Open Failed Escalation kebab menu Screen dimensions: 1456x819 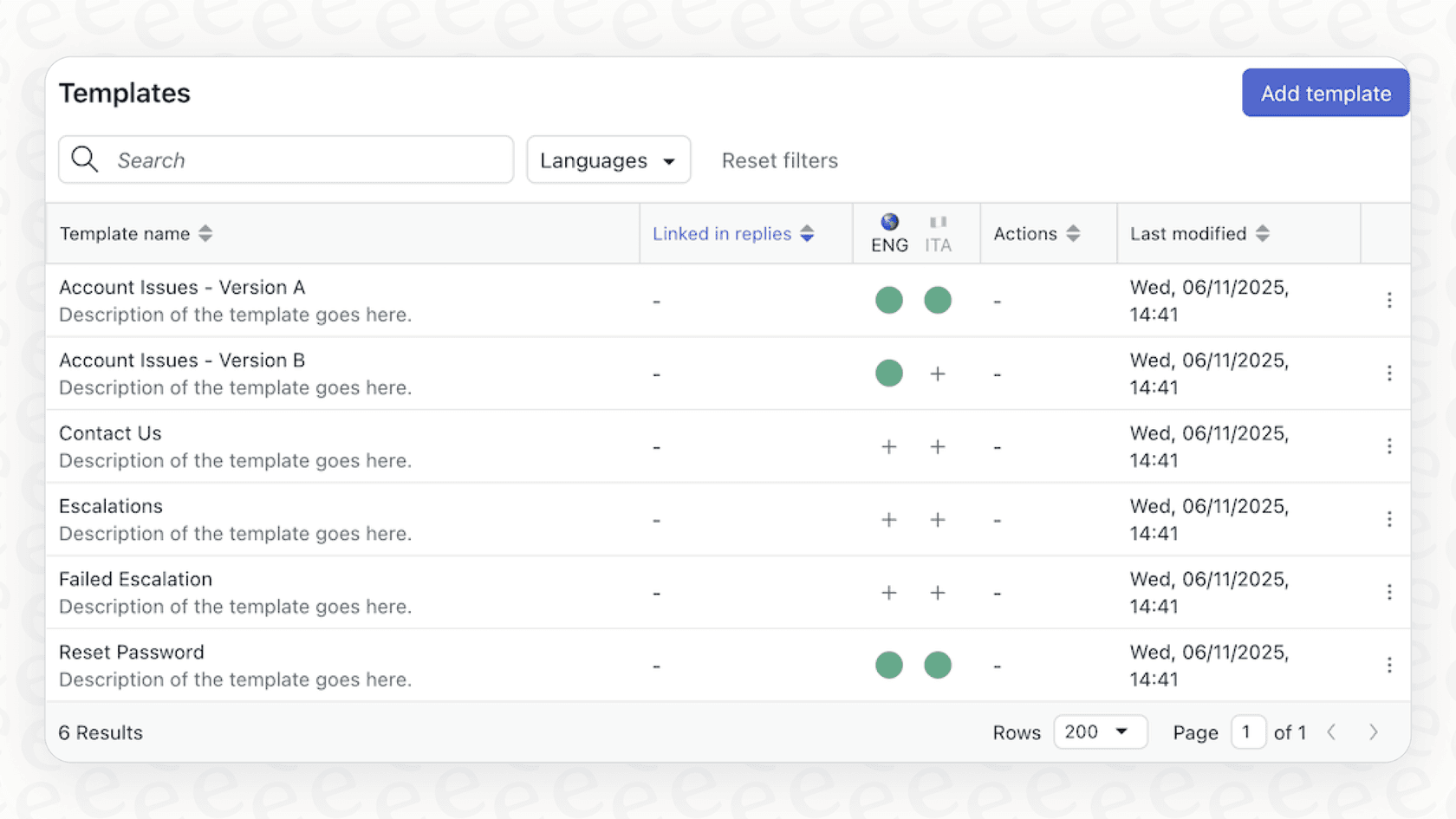click(x=1389, y=592)
